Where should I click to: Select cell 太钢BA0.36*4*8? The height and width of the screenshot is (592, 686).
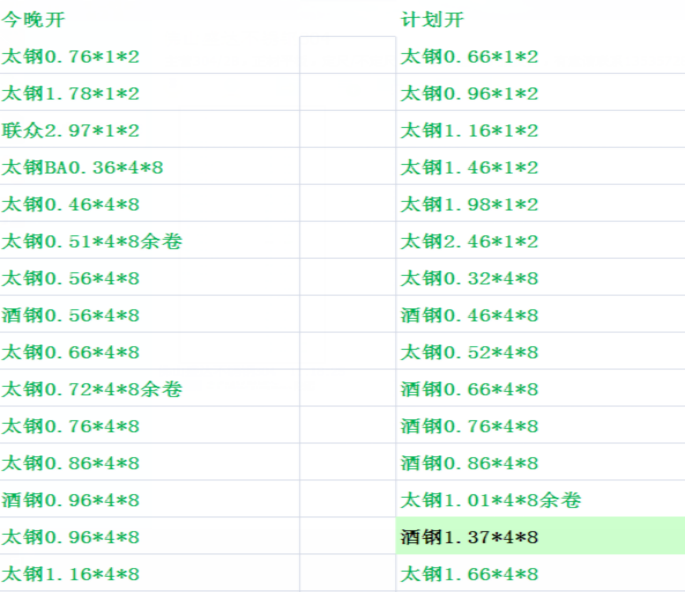pyautogui.click(x=150, y=166)
